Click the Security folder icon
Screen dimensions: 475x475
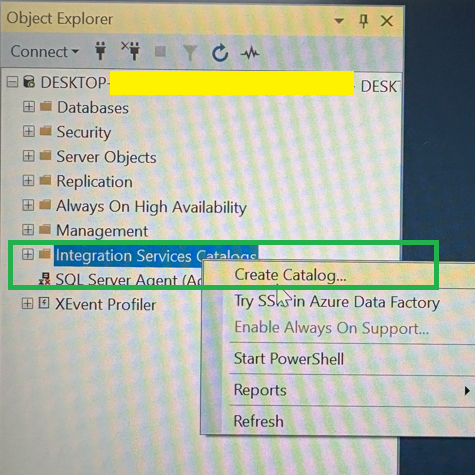[x=46, y=131]
